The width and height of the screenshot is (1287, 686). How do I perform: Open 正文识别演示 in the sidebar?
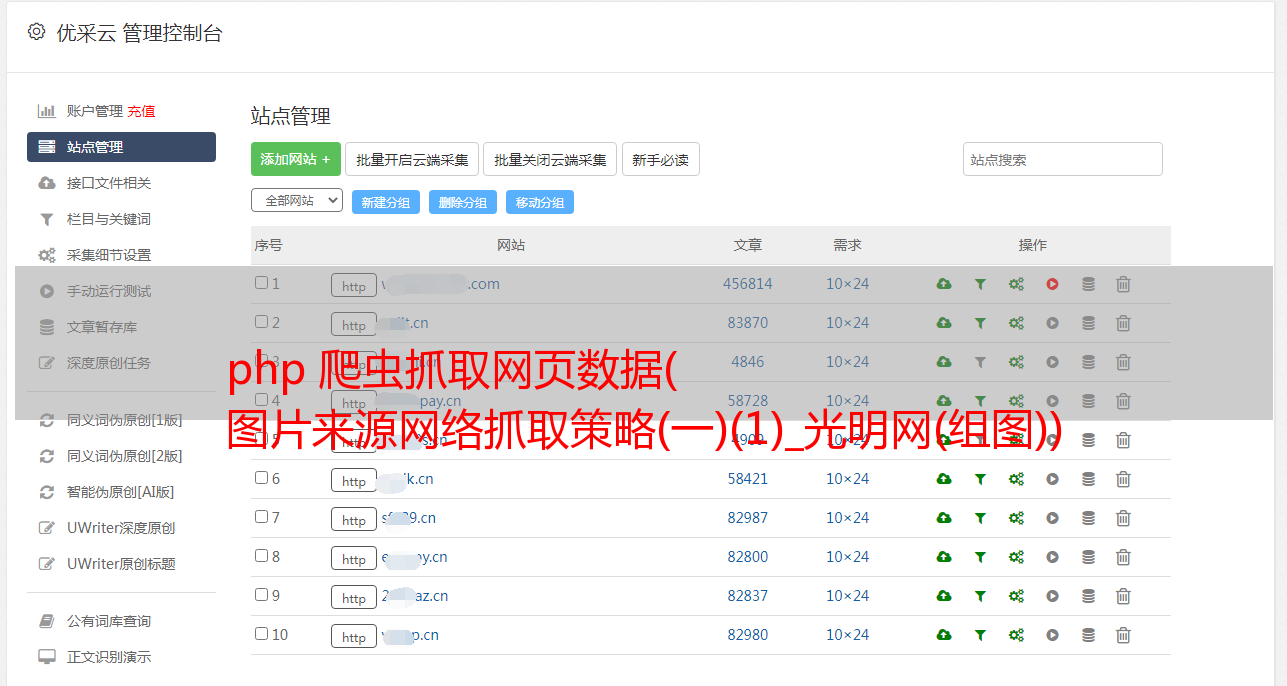tap(109, 657)
